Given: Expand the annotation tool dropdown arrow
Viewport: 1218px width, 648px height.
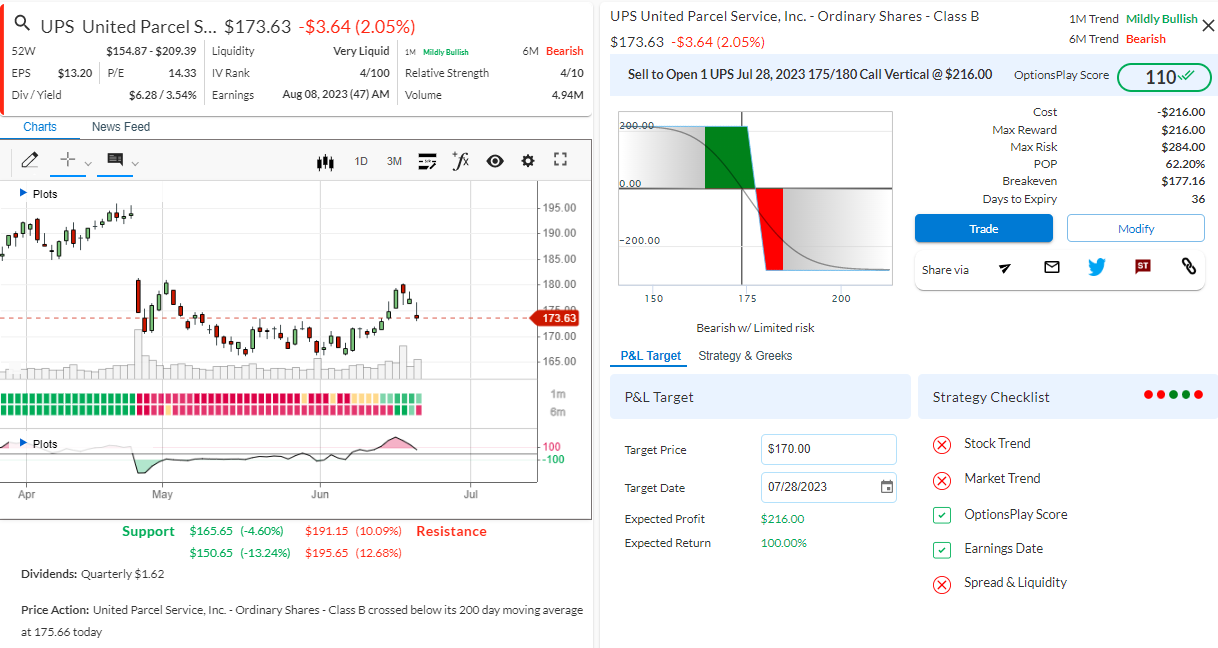Looking at the screenshot, I should pyautogui.click(x=135, y=163).
